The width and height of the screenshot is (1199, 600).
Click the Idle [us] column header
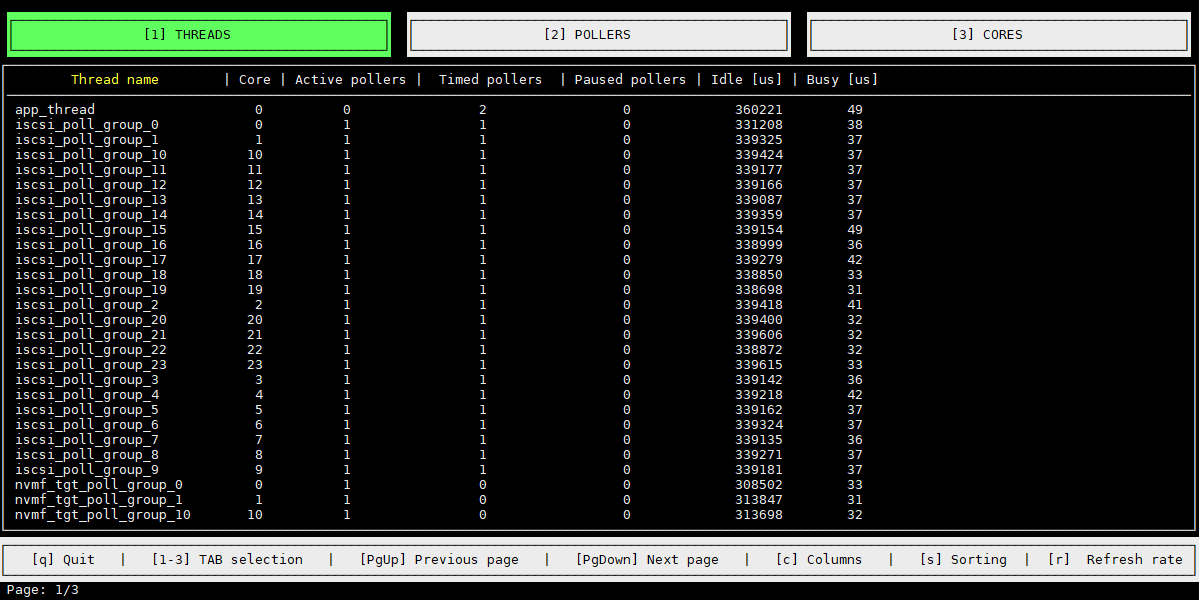pos(746,80)
